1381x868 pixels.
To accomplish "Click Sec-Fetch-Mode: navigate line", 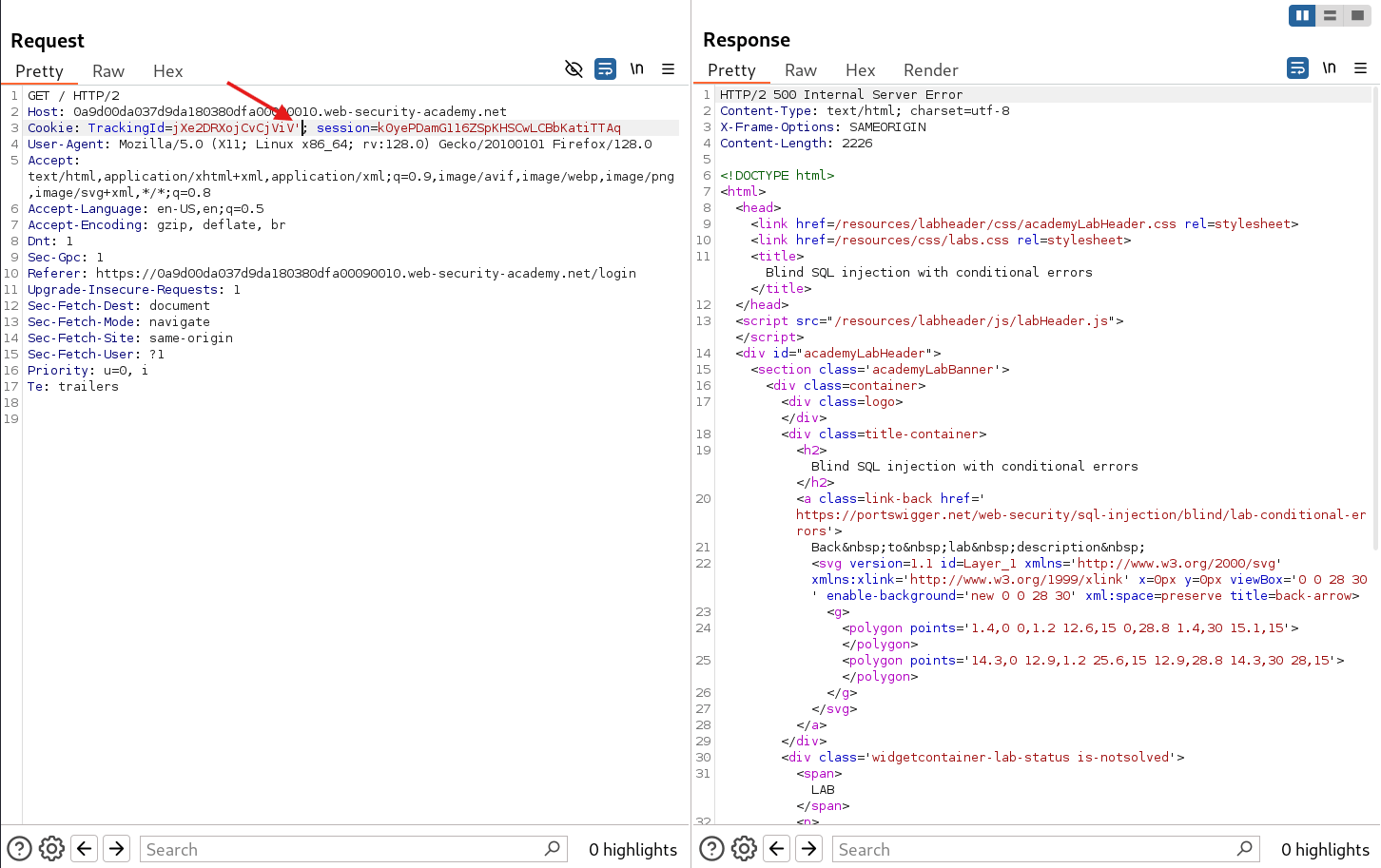I will point(119,322).
